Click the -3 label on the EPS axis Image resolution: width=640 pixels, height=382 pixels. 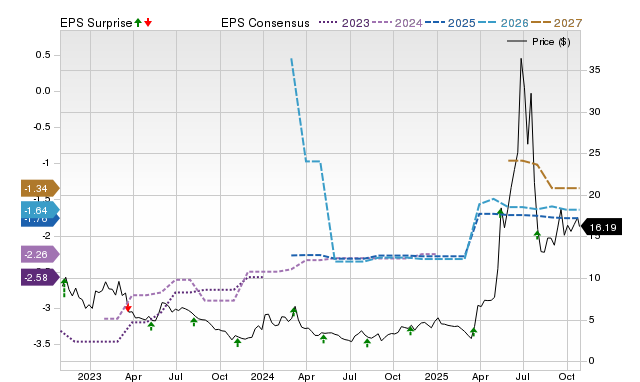pos(46,308)
